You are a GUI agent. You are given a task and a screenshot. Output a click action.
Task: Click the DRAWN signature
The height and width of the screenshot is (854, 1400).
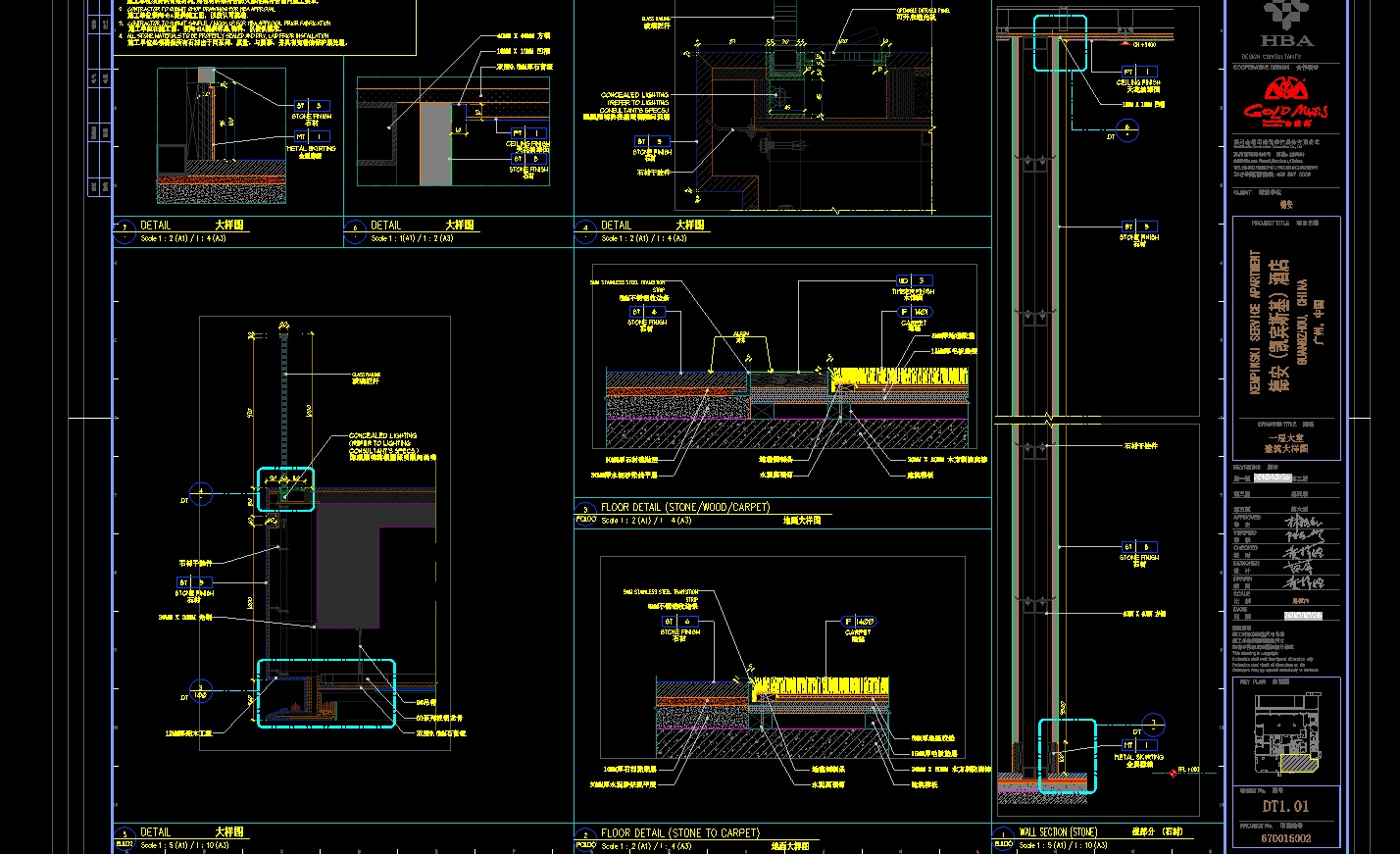1303,582
